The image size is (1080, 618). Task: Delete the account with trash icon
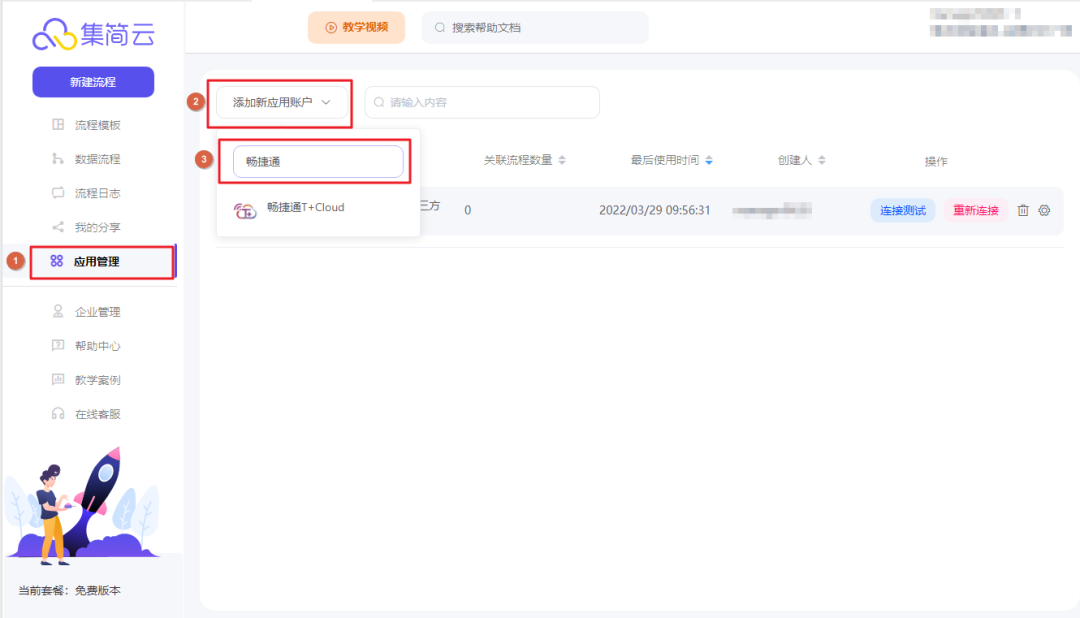tap(1023, 210)
